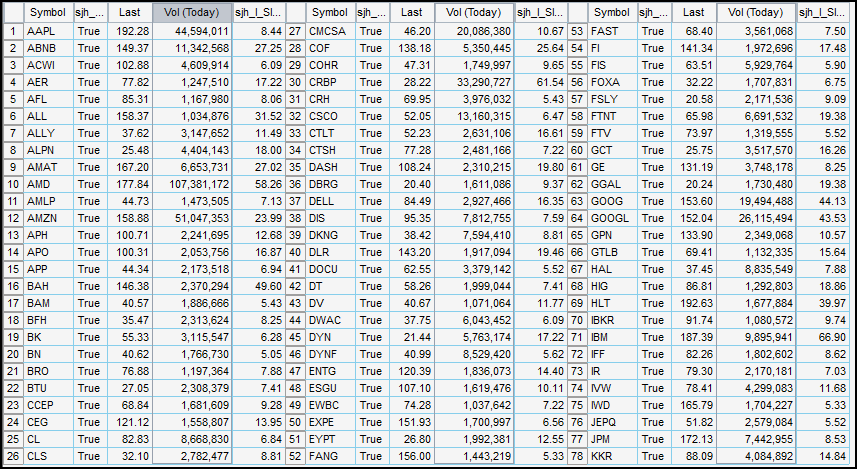Image resolution: width=857 pixels, height=469 pixels.
Task: Select the GOOG symbol cell
Action: coord(612,201)
